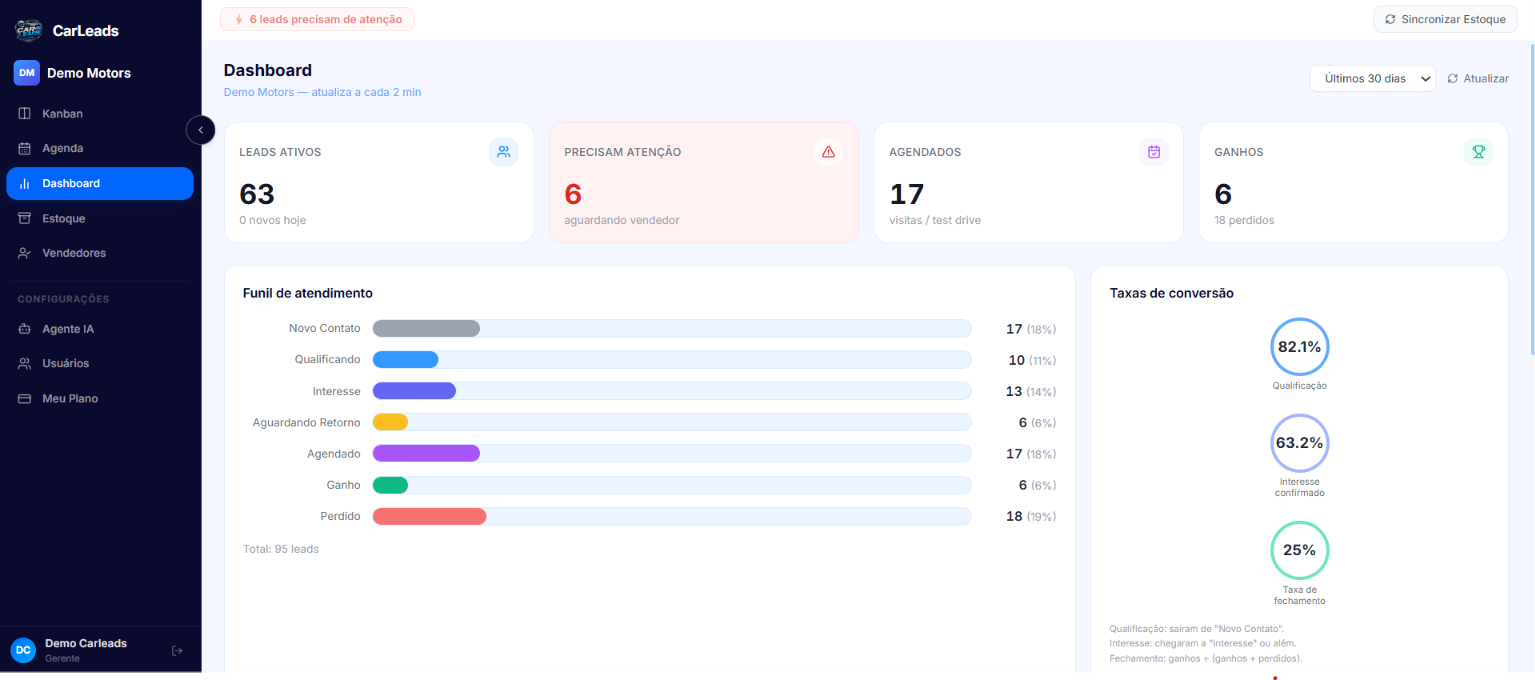Open Meu Plano page
The image size is (1535, 680).
tap(100, 398)
